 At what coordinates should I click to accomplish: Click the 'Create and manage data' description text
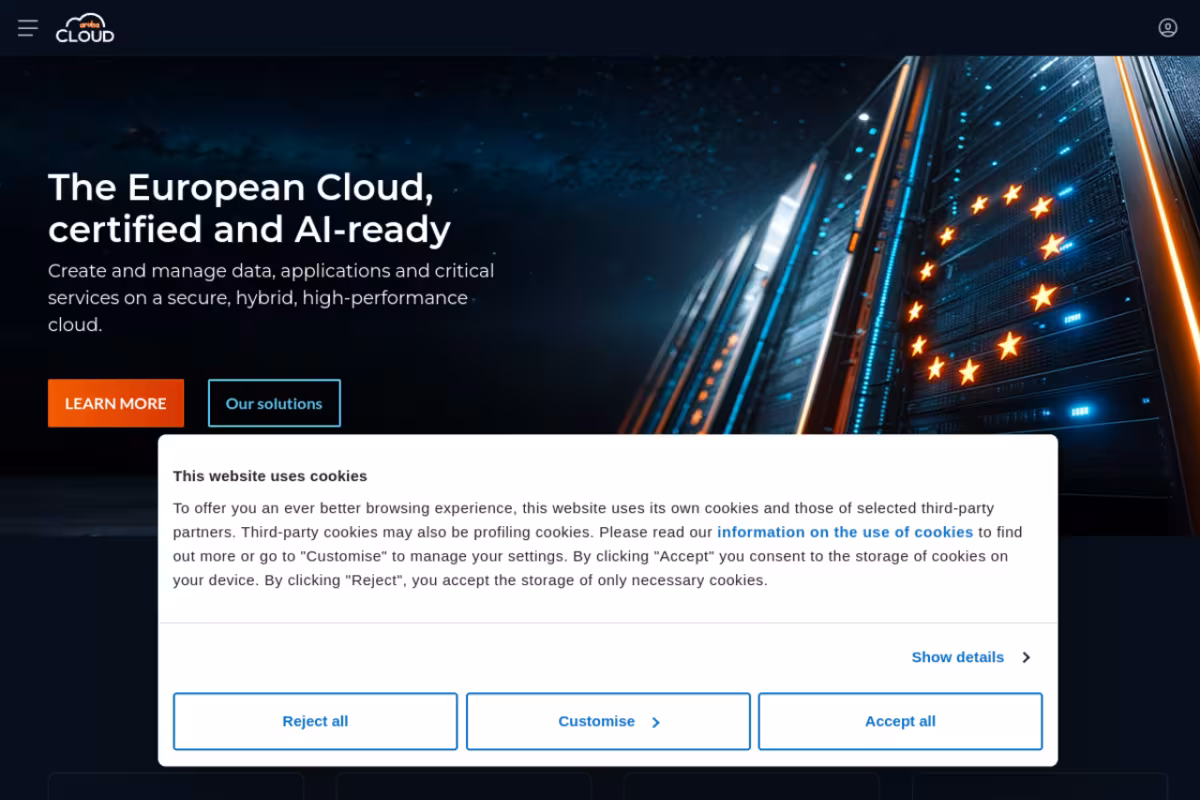[271, 298]
